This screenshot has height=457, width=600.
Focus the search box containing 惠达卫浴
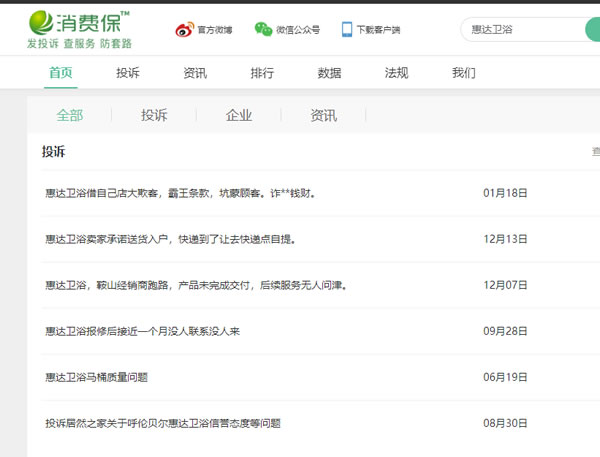point(520,30)
